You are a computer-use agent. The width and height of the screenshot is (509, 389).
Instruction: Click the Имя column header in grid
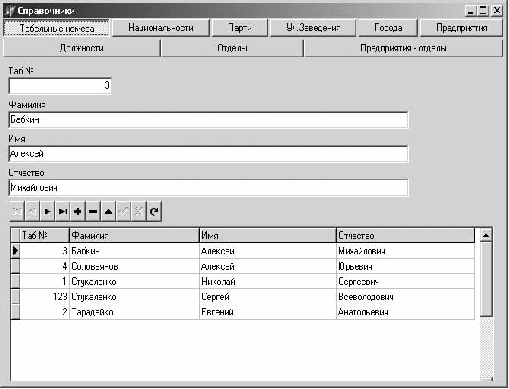[x=268, y=236]
